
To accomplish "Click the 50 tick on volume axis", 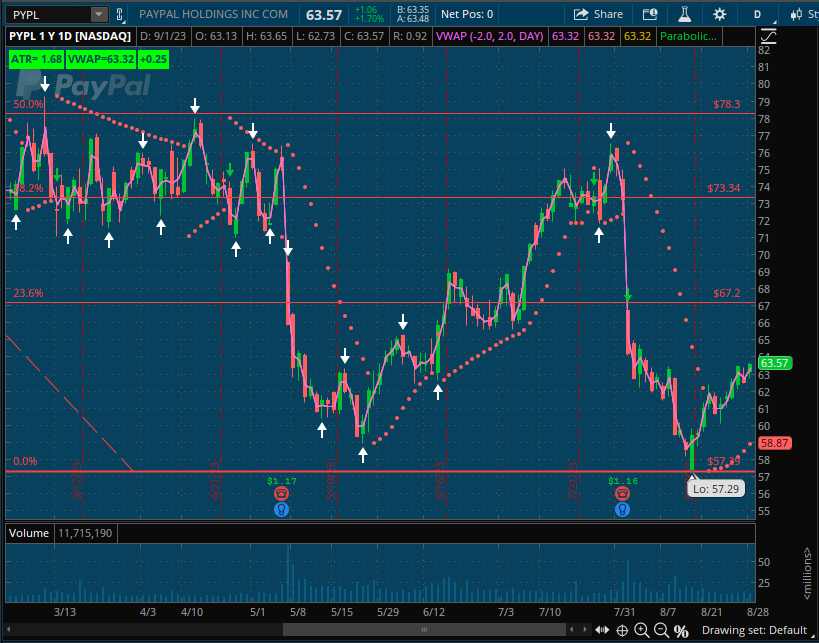I will click(x=764, y=562).
